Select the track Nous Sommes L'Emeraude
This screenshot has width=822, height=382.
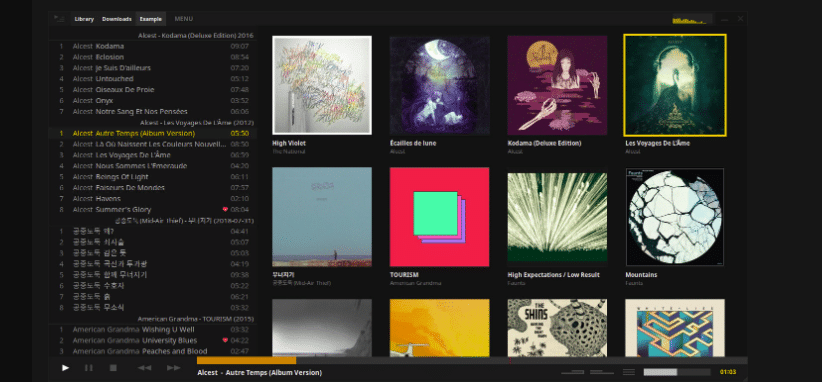click(x=152, y=166)
